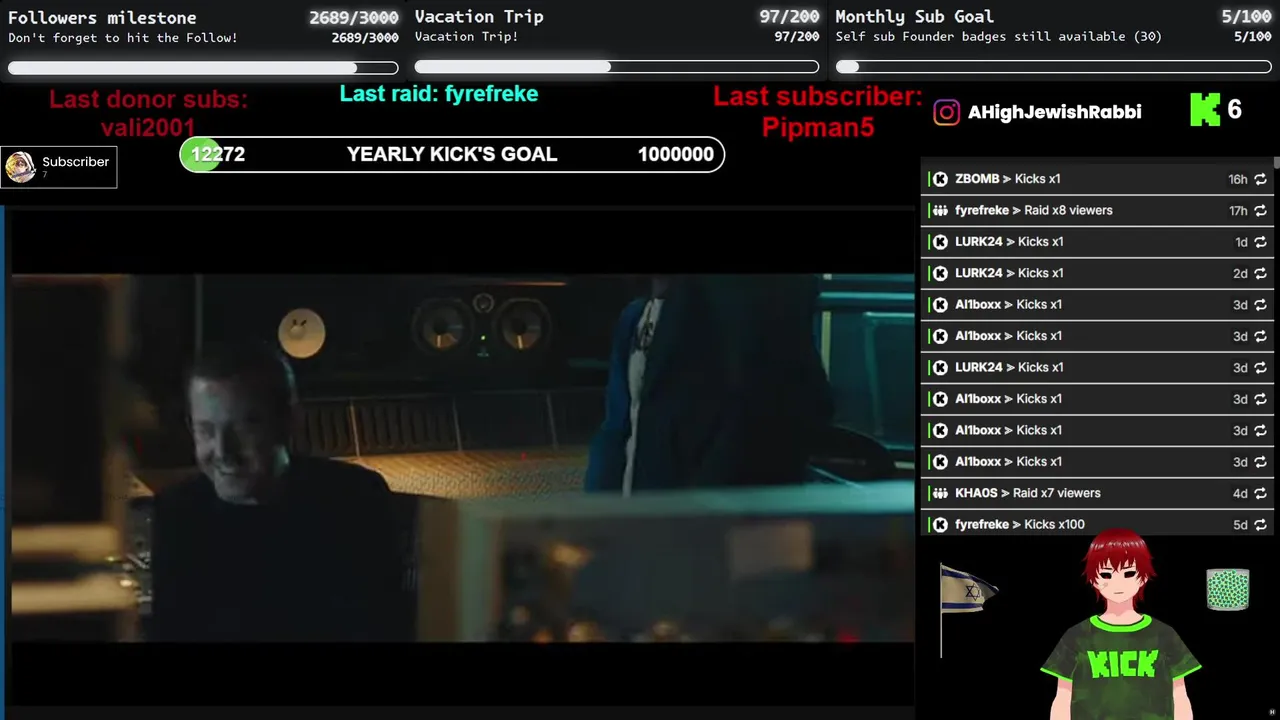Image resolution: width=1280 pixels, height=720 pixels.
Task: Click the KHAOS username in feed
Action: click(976, 494)
